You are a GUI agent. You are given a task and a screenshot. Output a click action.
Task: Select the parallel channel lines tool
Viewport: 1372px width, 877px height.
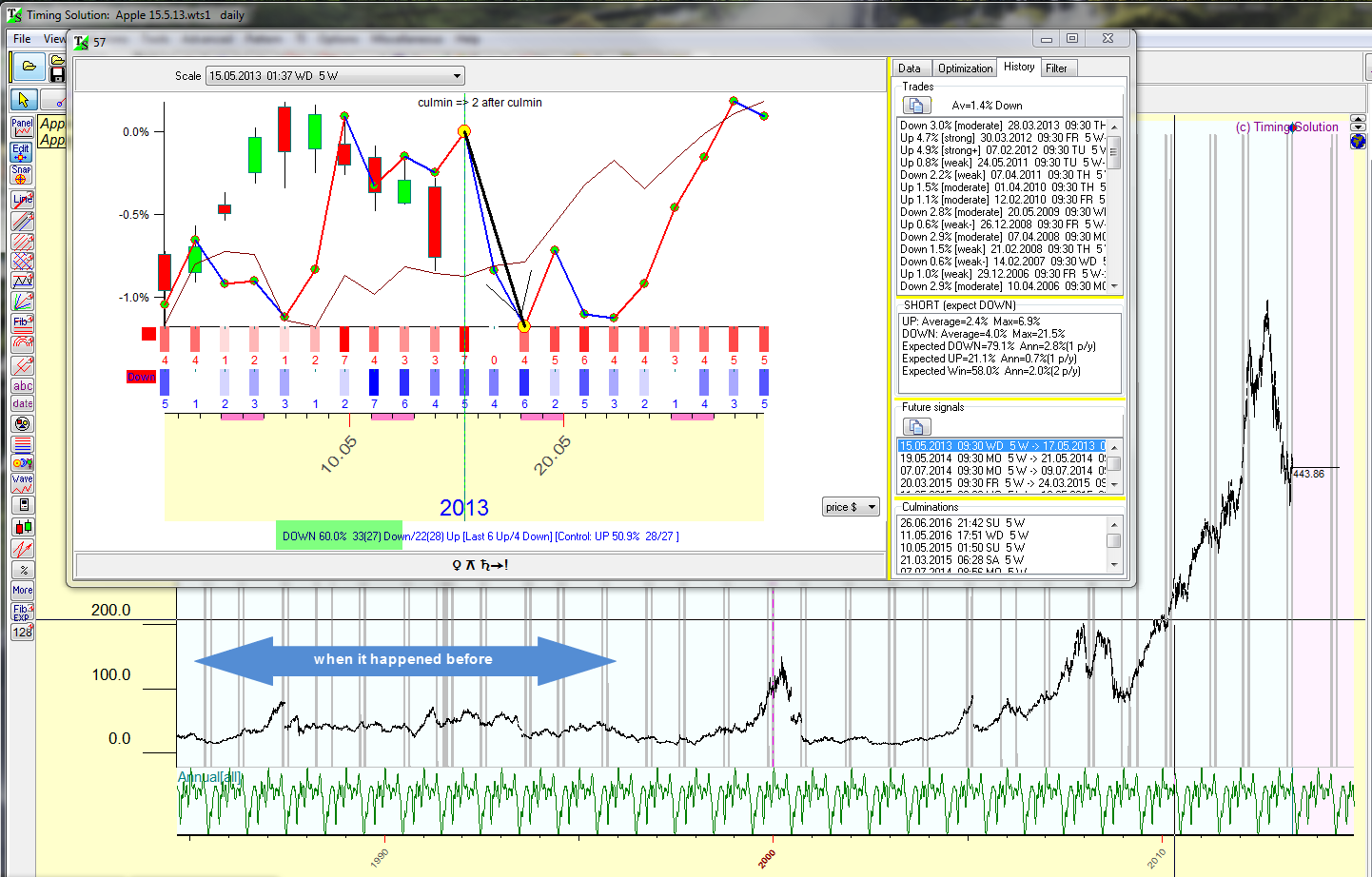22,221
